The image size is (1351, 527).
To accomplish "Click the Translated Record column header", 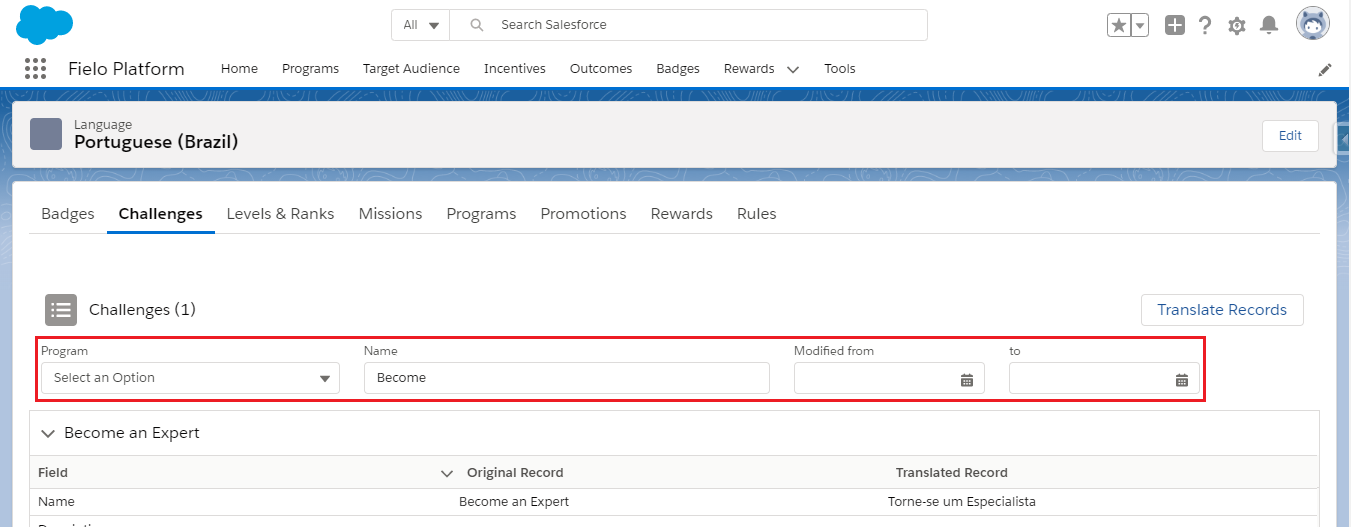I will (x=952, y=473).
